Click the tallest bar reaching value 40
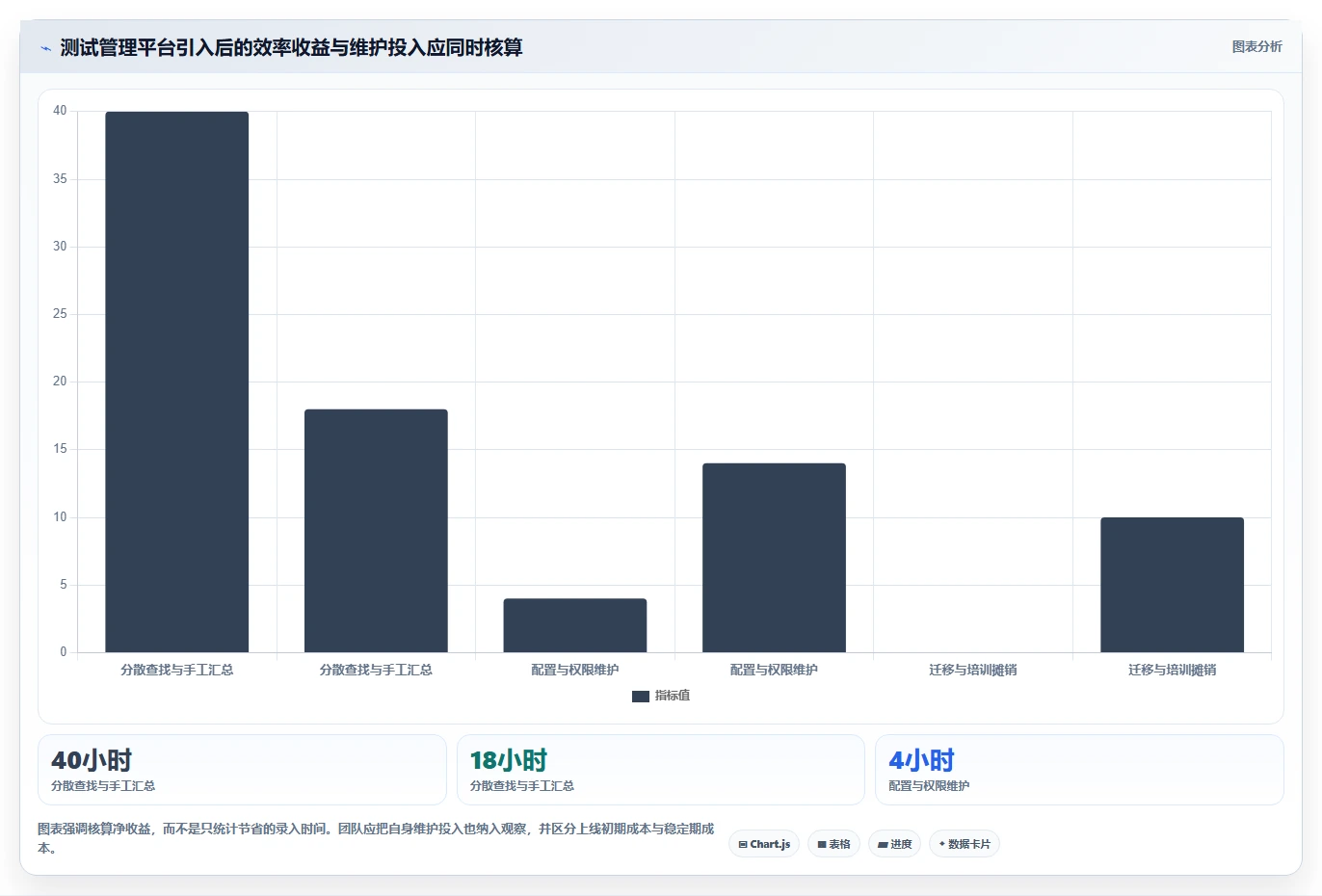The image size is (1322, 896). click(x=177, y=382)
